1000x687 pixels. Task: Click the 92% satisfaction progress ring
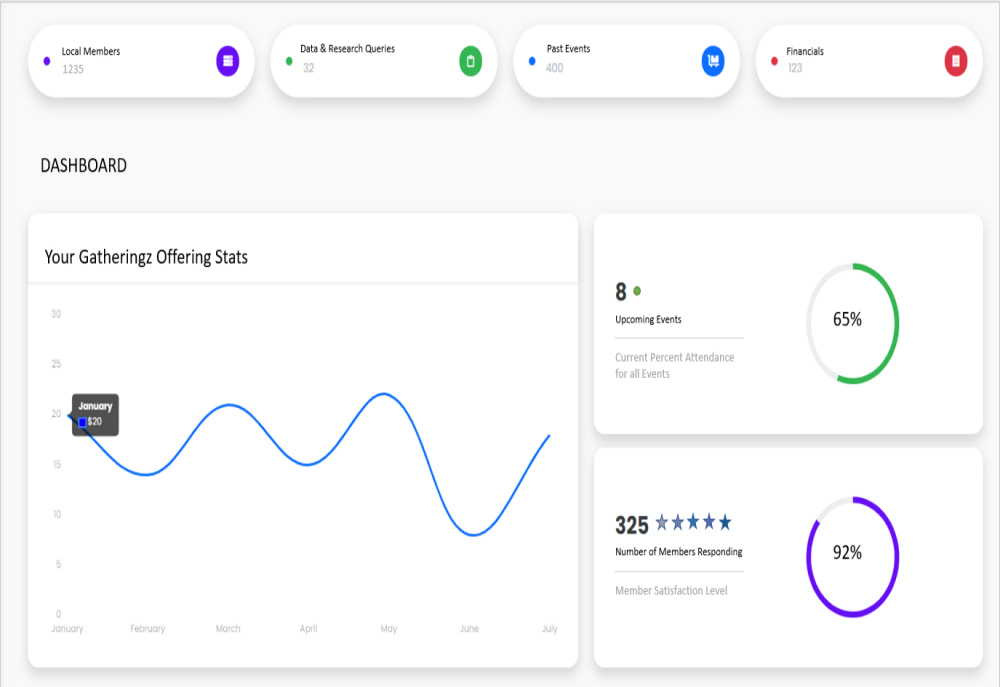point(852,555)
